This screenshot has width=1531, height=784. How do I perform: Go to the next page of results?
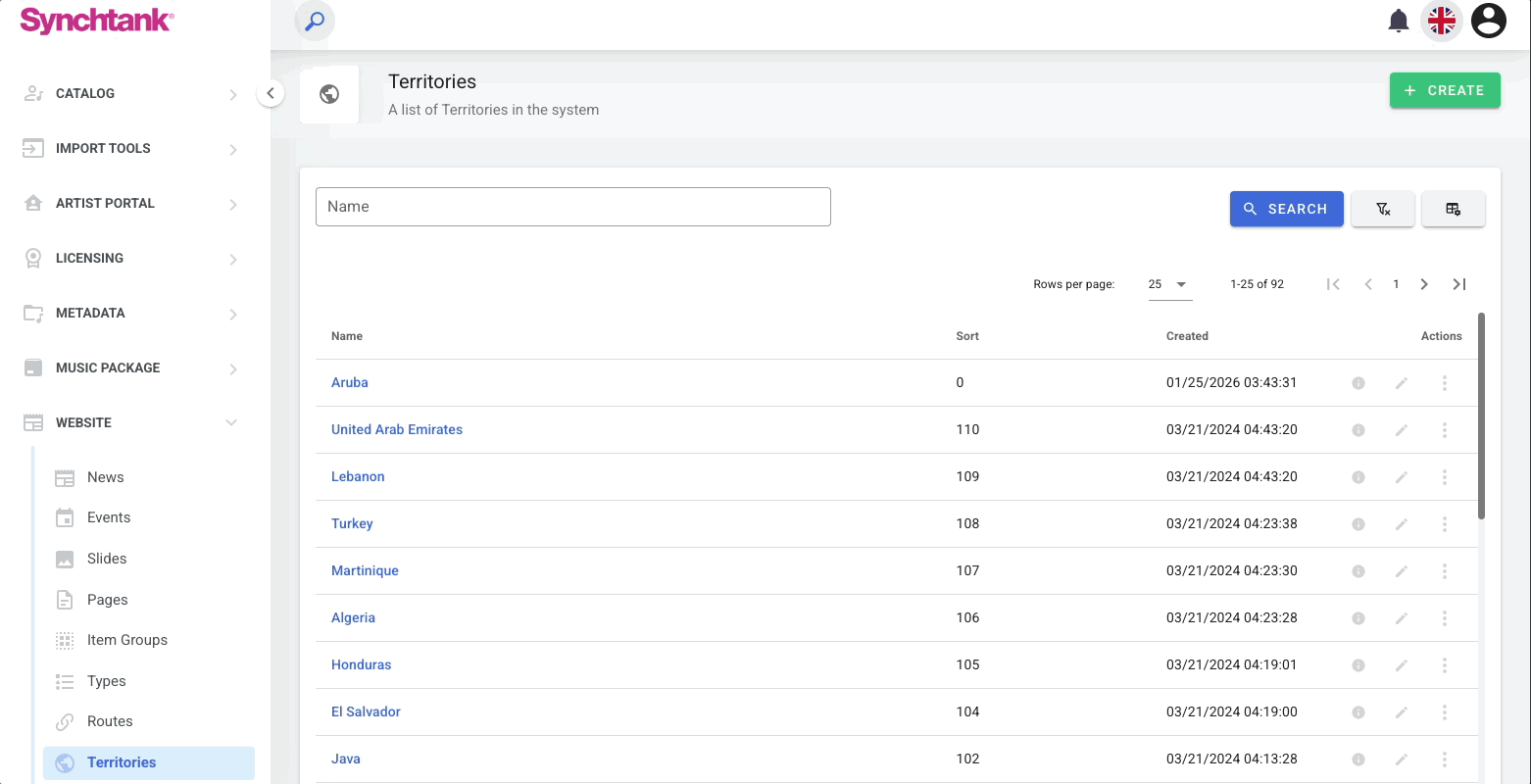tap(1424, 284)
